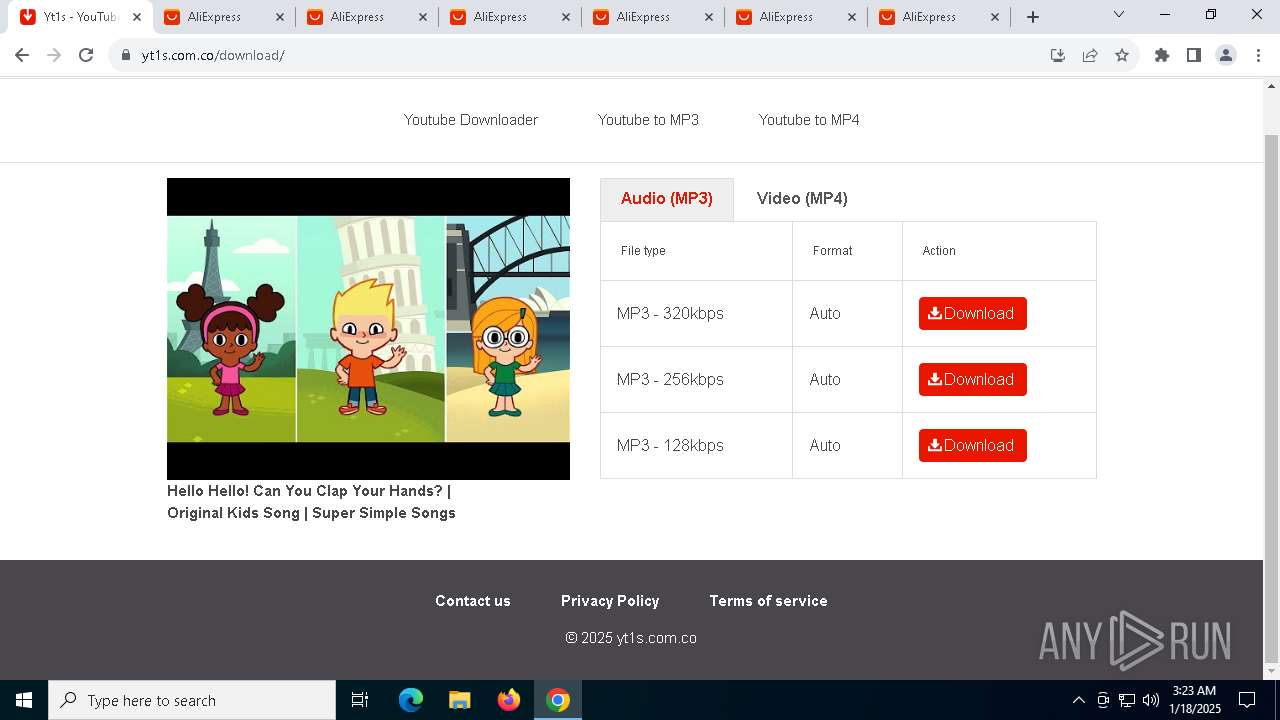The image size is (1280, 720).
Task: Open the volume tray icon
Action: pos(1151,700)
